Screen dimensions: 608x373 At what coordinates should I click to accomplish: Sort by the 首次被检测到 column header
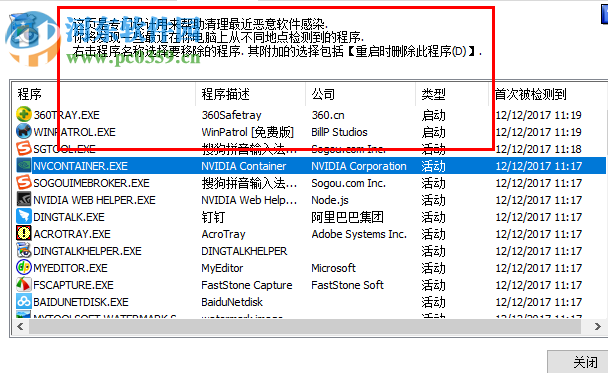[548, 94]
